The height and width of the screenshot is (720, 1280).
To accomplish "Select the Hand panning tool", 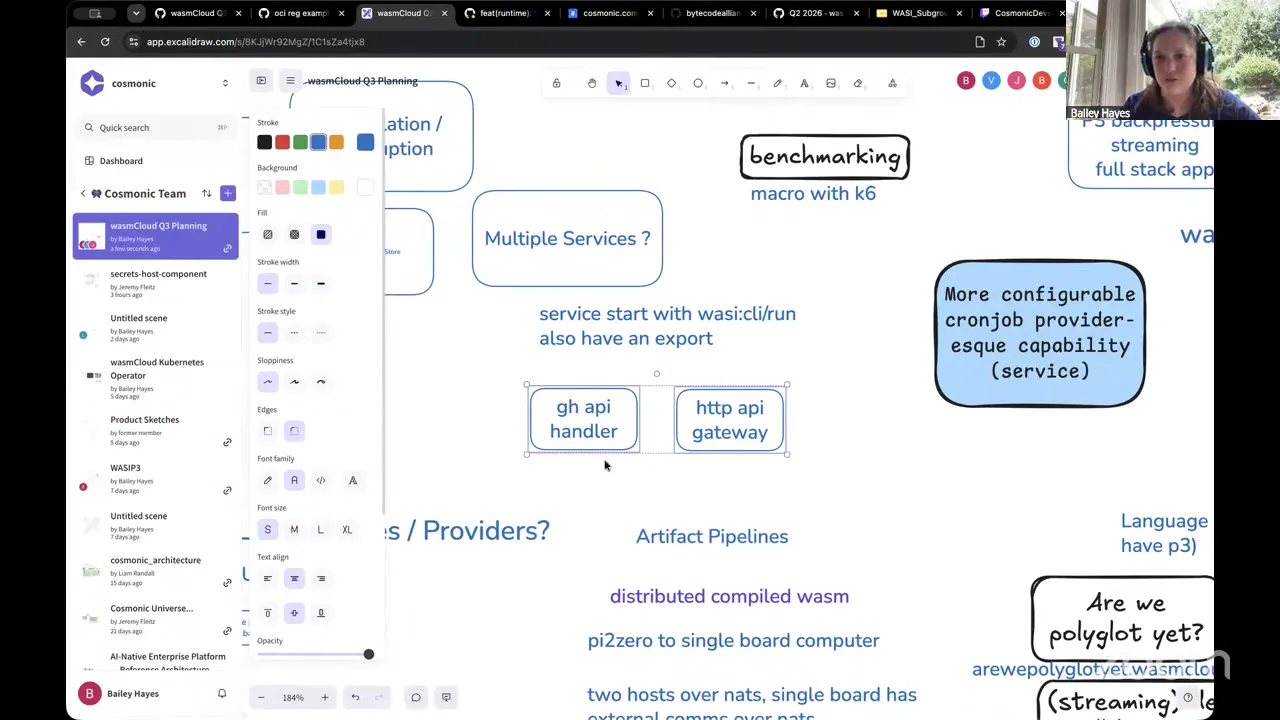I will 592,83.
